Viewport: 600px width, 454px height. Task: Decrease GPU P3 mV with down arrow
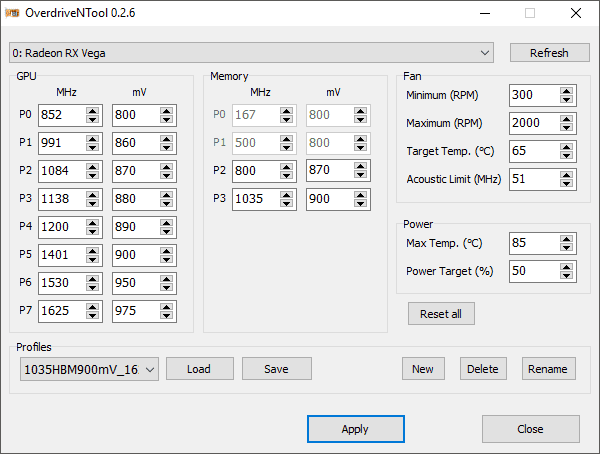pyautogui.click(x=166, y=203)
